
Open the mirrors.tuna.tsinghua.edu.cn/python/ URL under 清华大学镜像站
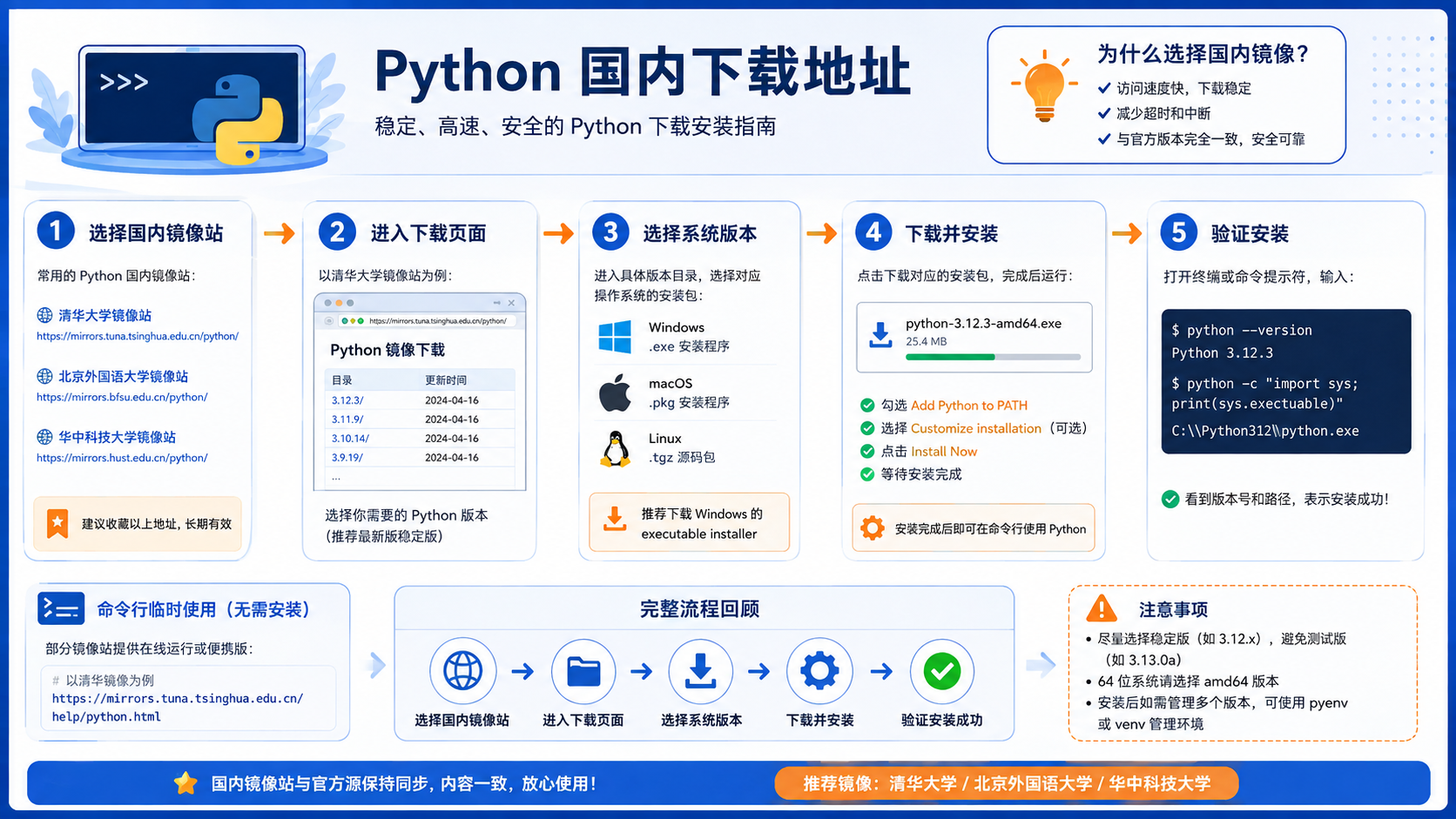pos(138,336)
